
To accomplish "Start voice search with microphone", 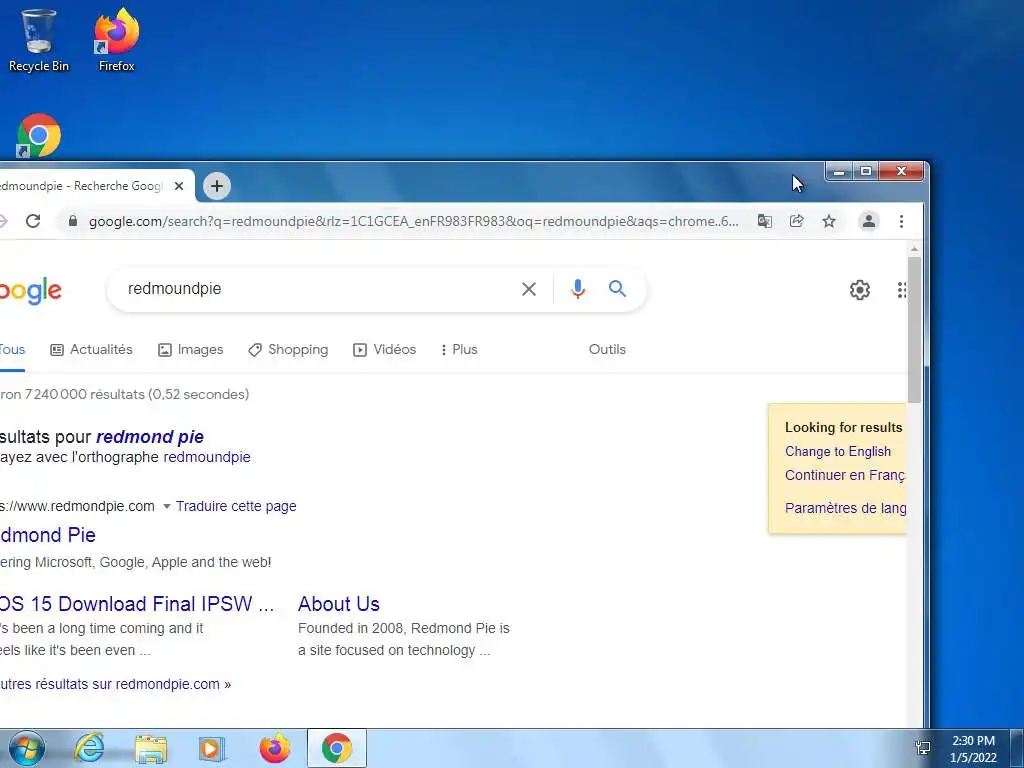I will pos(577,289).
